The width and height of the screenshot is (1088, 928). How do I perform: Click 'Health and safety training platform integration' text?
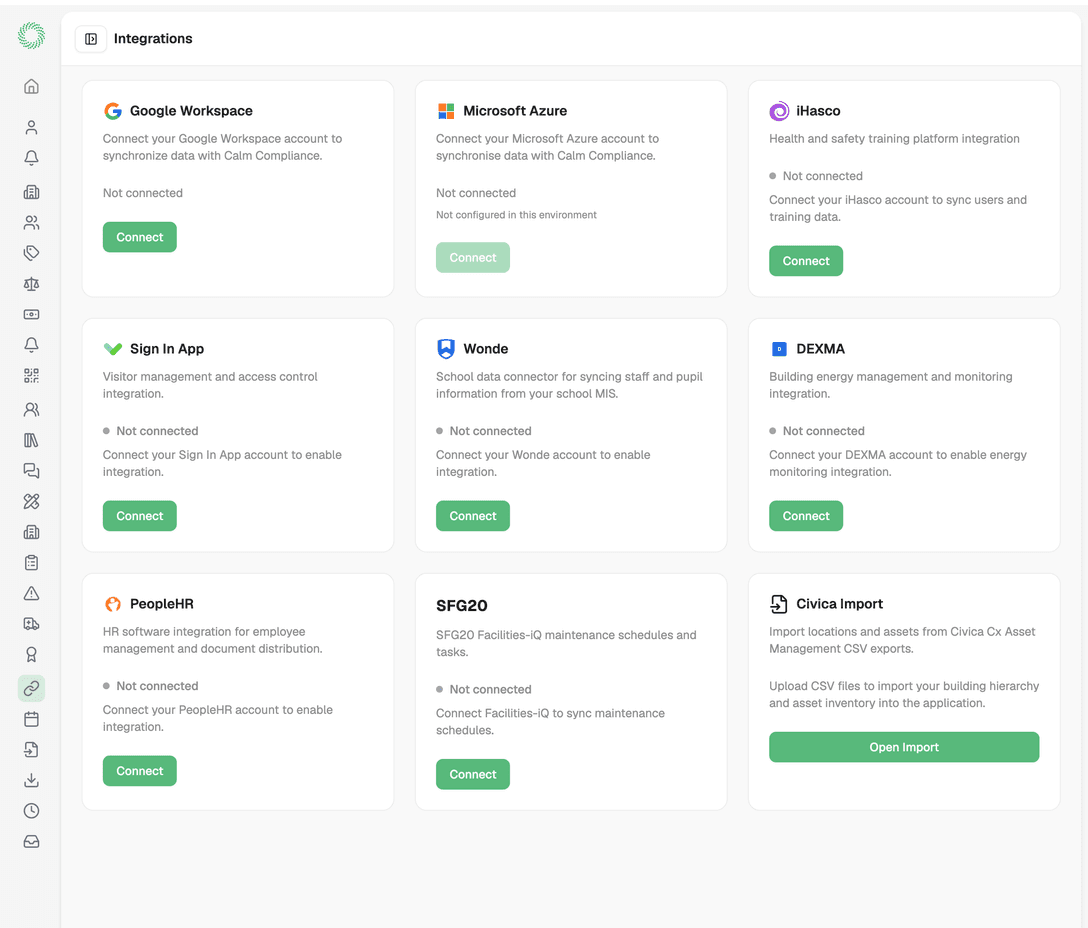(x=894, y=139)
